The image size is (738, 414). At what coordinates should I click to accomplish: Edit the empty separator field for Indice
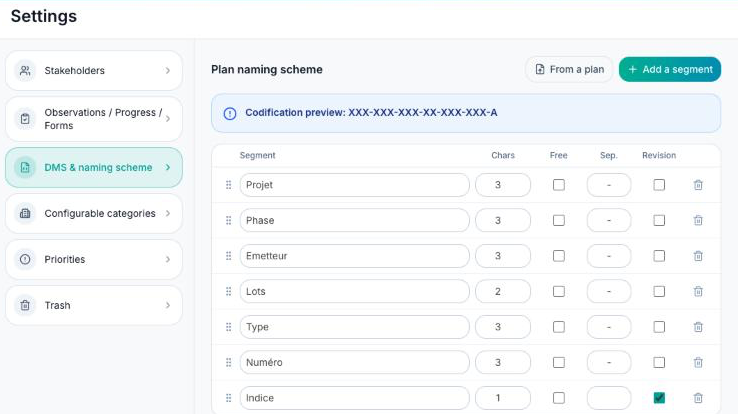click(609, 398)
